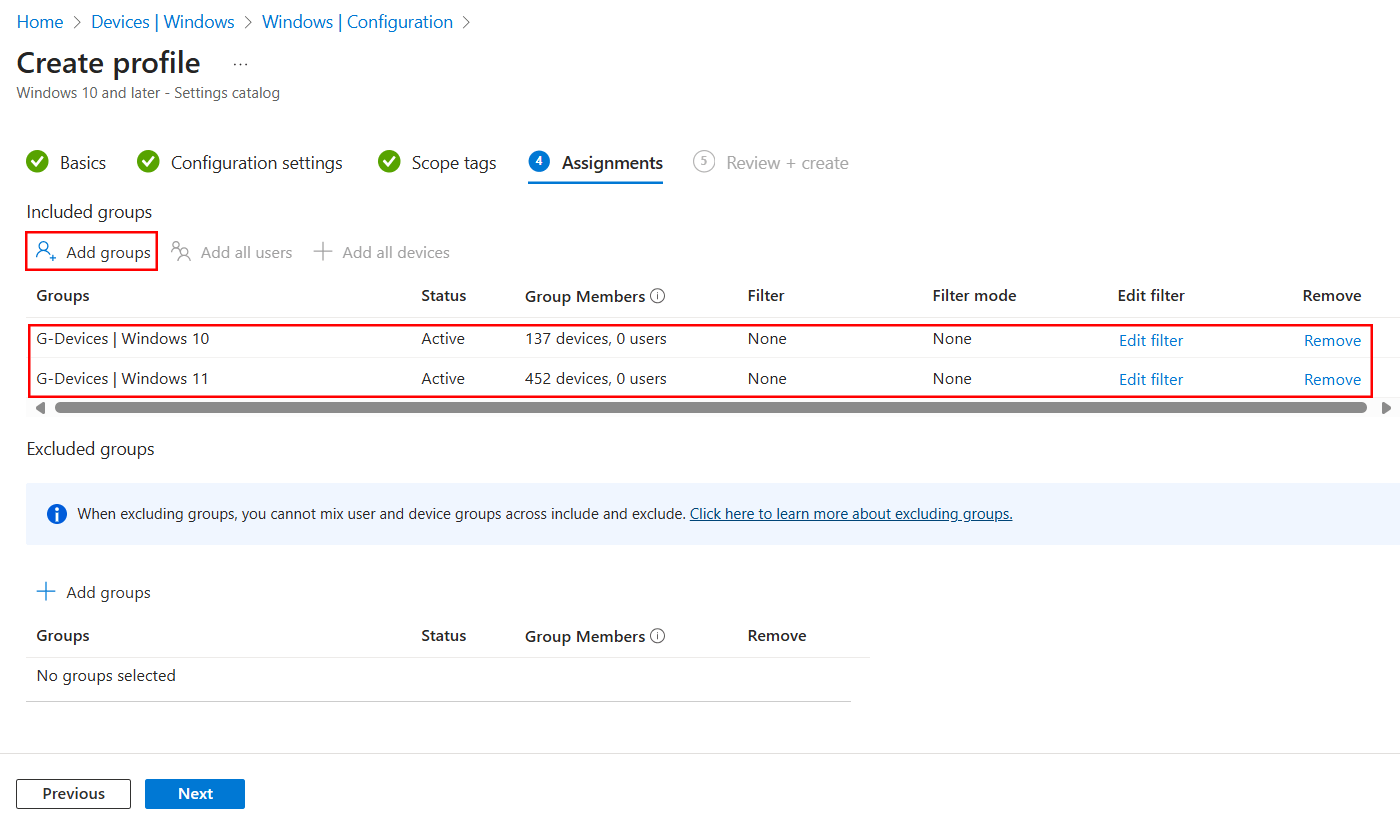Click the horizontal scrollbar thumb in Included groups table
Image resolution: width=1400 pixels, height=813 pixels.
pos(711,408)
